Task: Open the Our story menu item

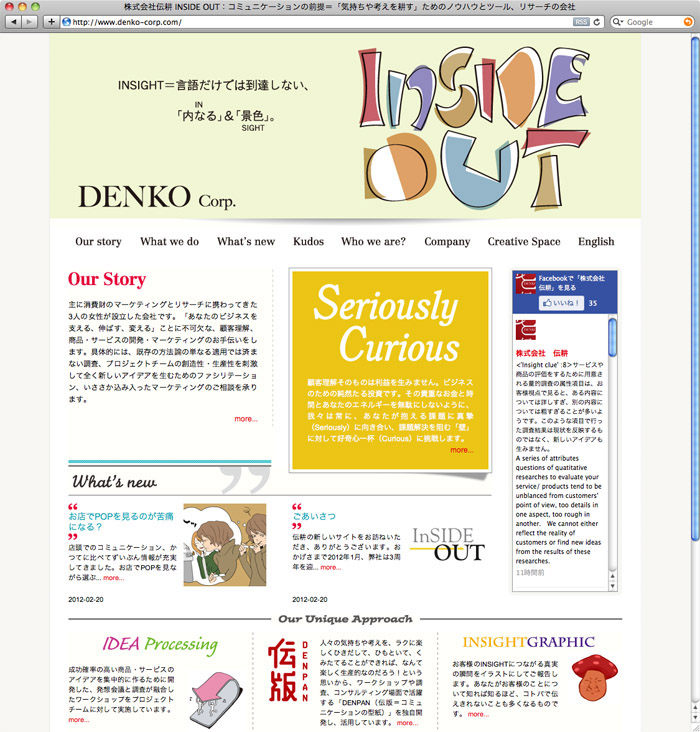Action: (98, 241)
